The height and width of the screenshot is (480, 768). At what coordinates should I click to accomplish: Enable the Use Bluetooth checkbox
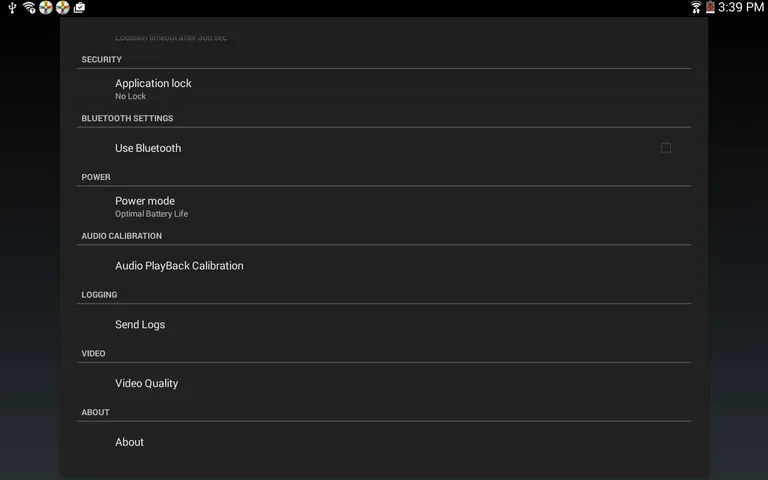click(x=666, y=148)
